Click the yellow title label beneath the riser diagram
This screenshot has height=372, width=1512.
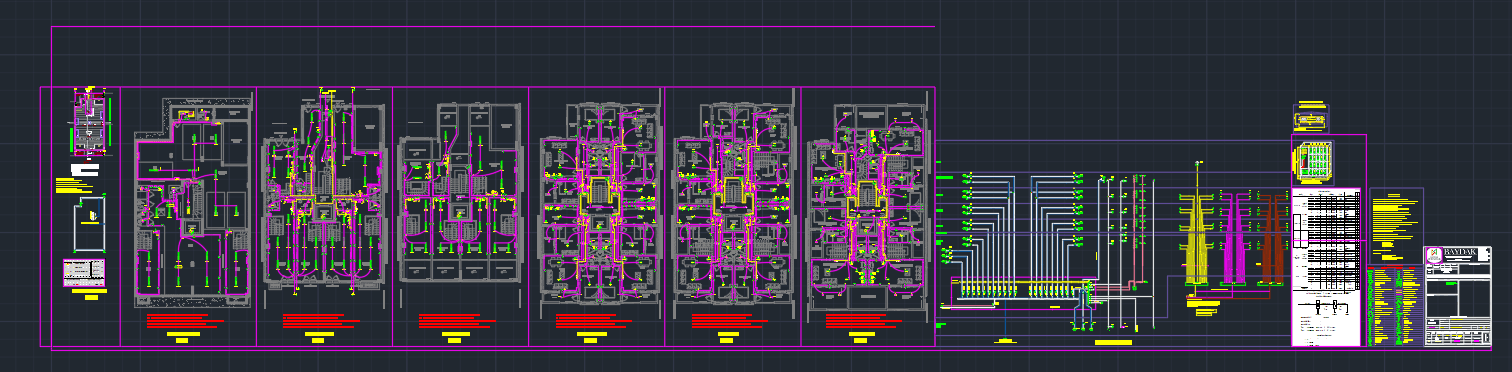tap(1113, 342)
